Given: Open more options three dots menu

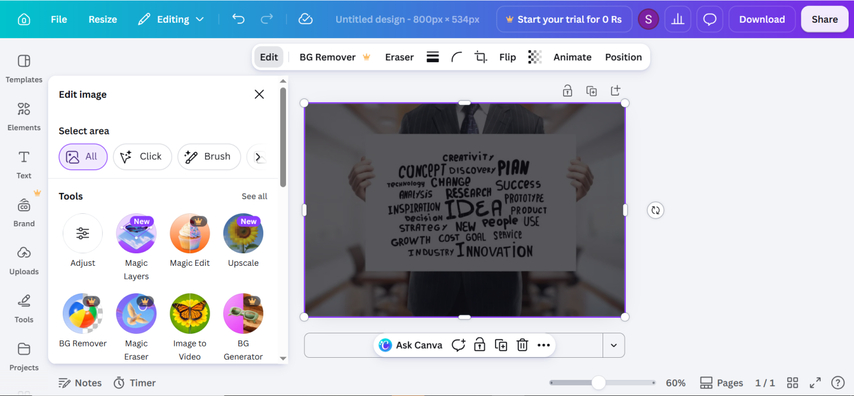Looking at the screenshot, I should click(544, 345).
